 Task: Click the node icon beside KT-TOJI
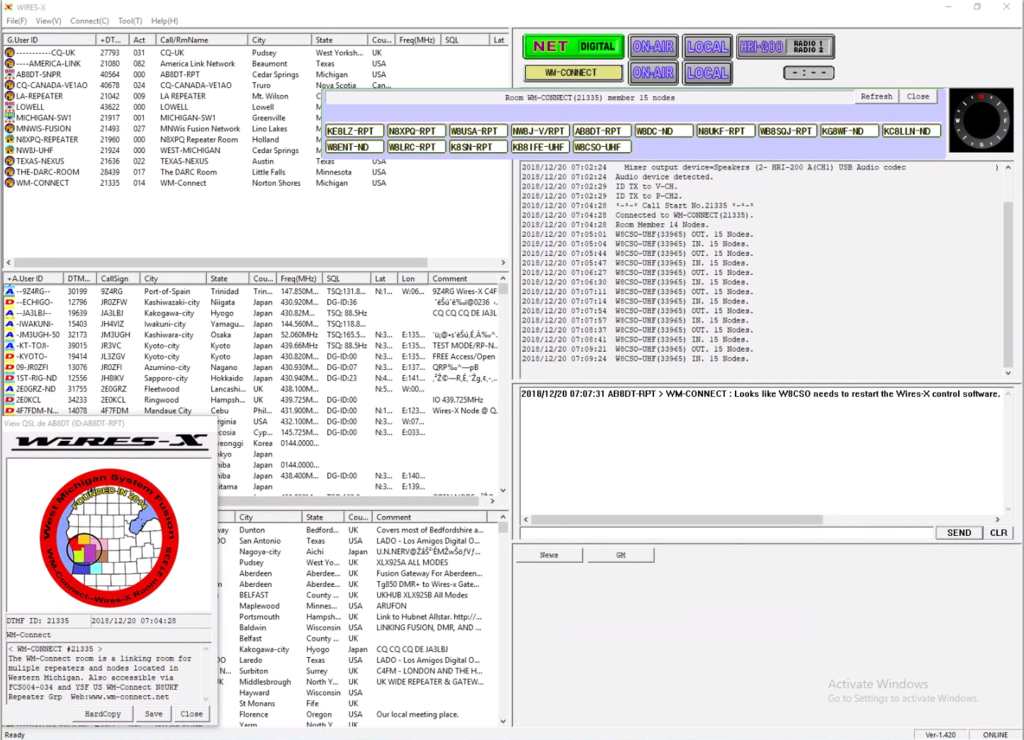pos(10,346)
